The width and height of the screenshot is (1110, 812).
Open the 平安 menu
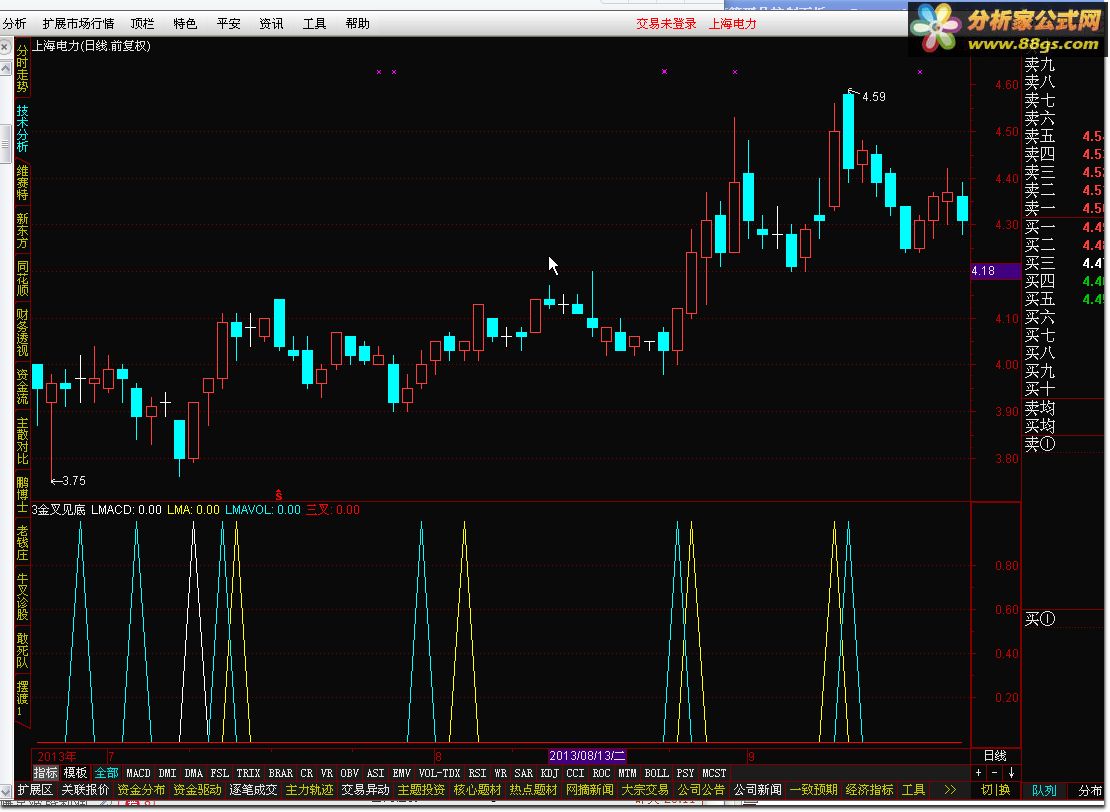point(228,23)
